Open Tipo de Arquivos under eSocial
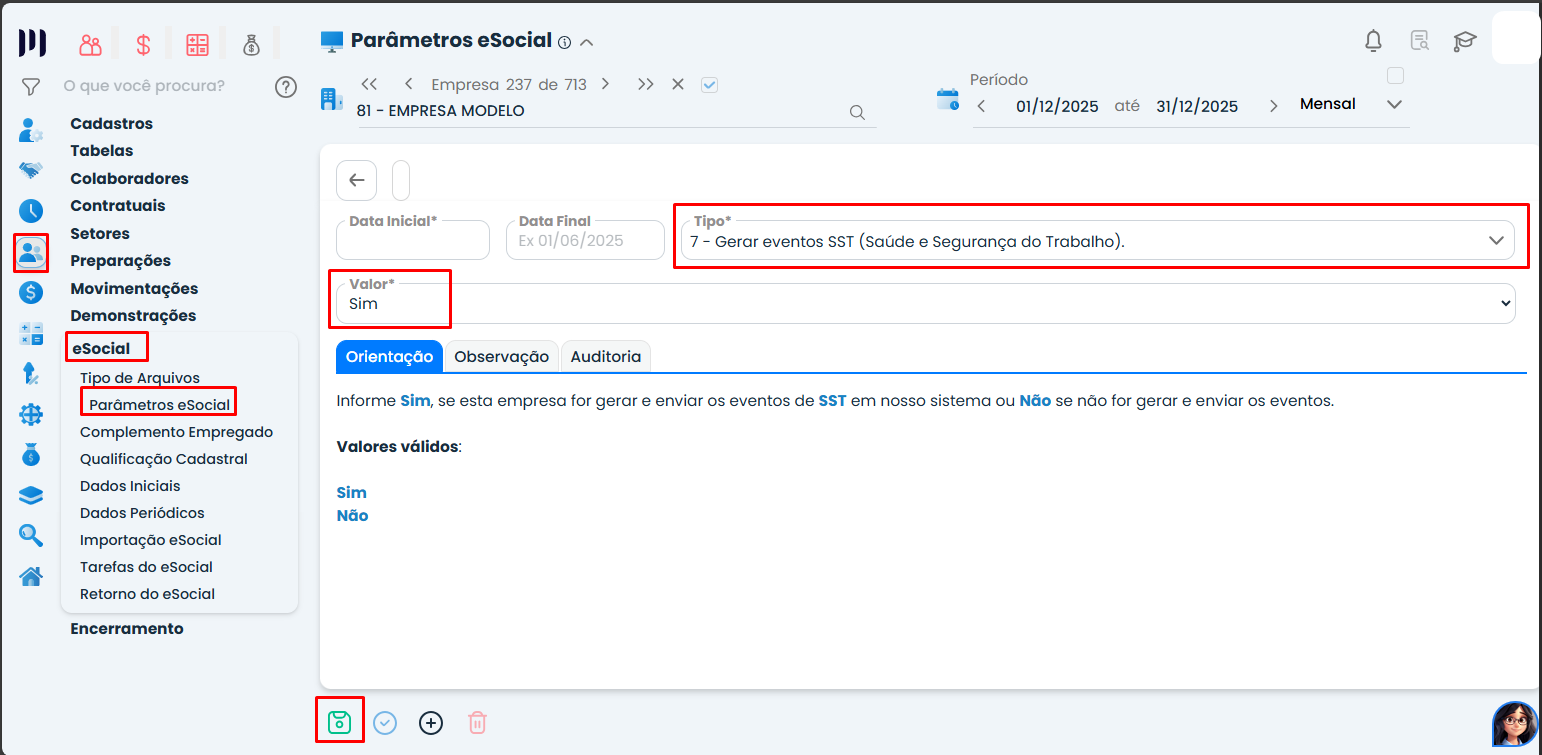The image size is (1542, 755). pos(140,378)
